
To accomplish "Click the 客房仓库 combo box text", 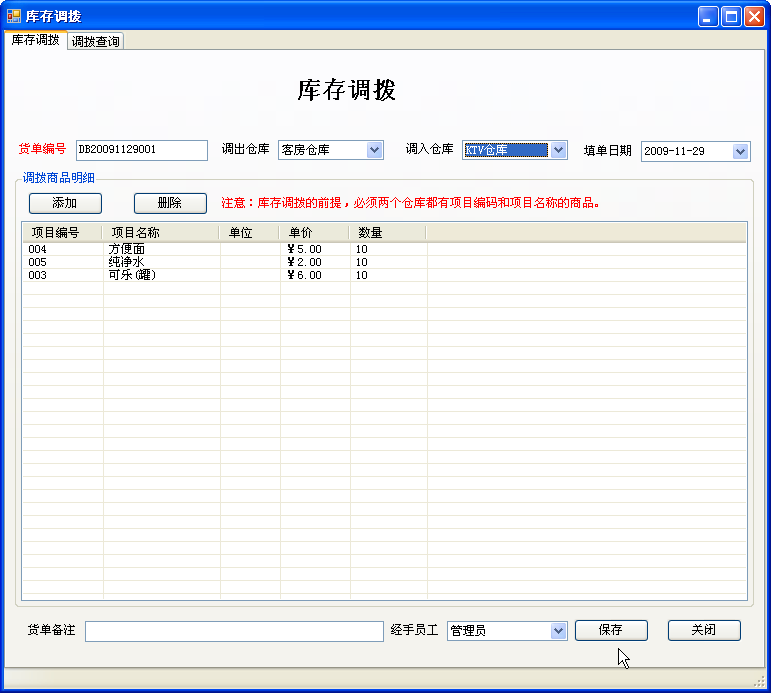I will (x=305, y=150).
